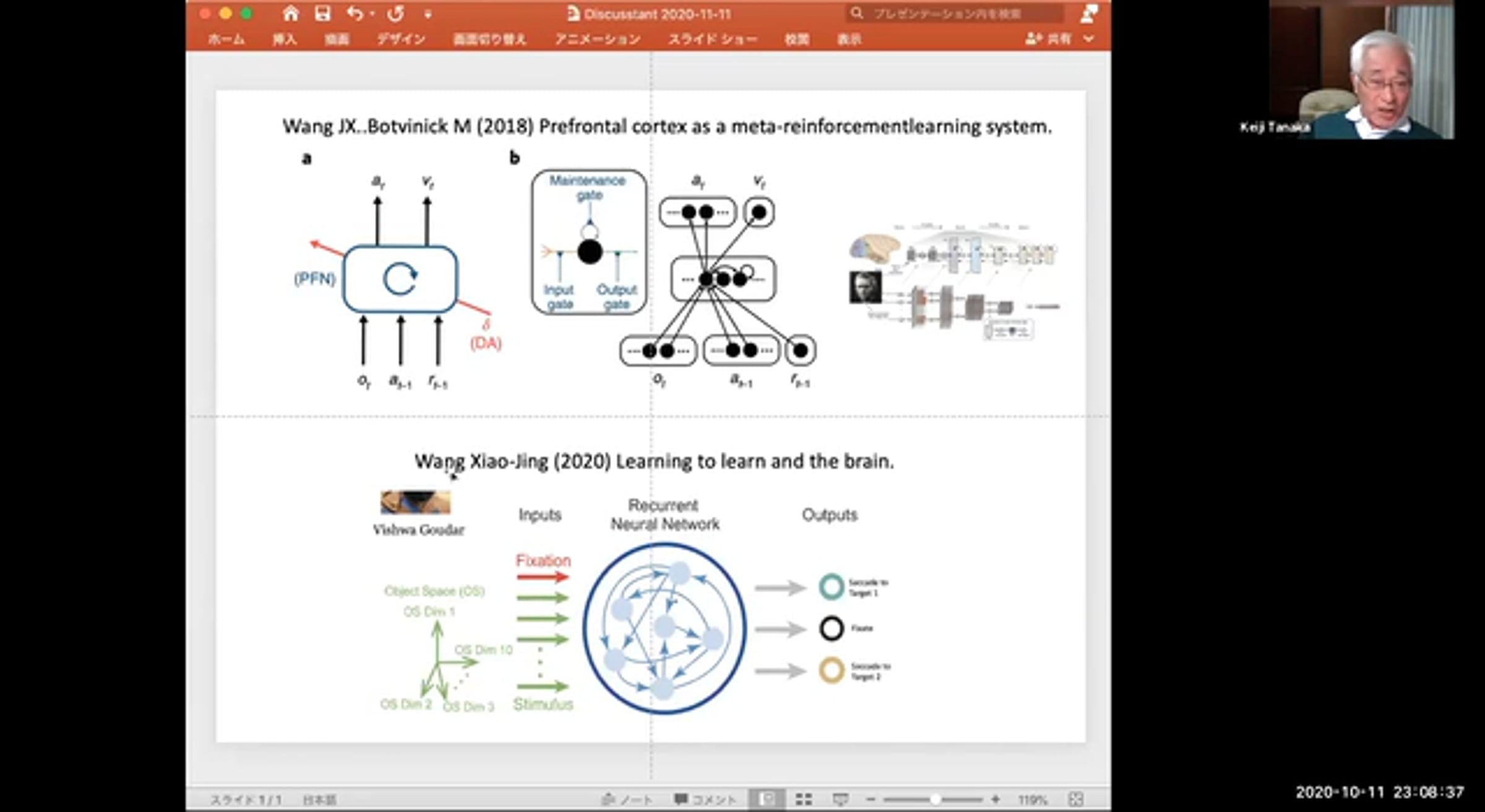Open the undo history dropdown arrow

(372, 14)
